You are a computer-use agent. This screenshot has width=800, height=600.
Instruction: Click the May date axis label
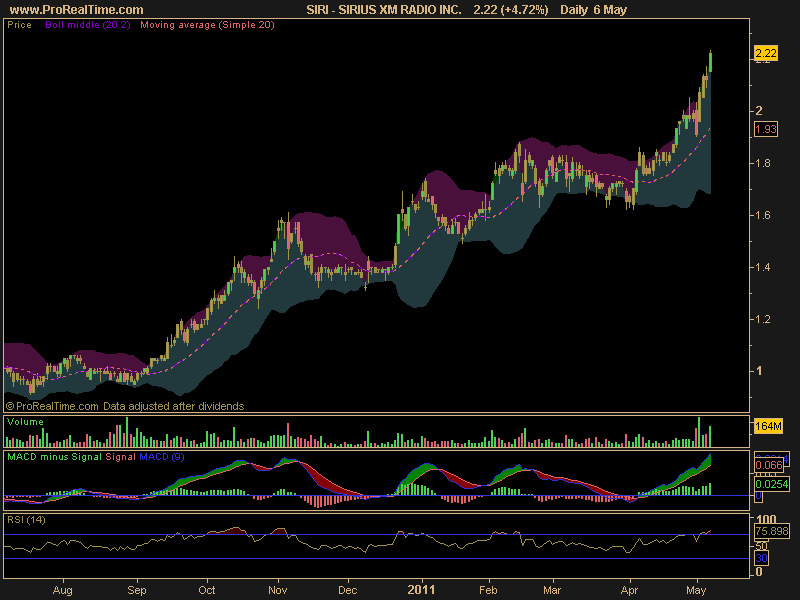click(696, 590)
